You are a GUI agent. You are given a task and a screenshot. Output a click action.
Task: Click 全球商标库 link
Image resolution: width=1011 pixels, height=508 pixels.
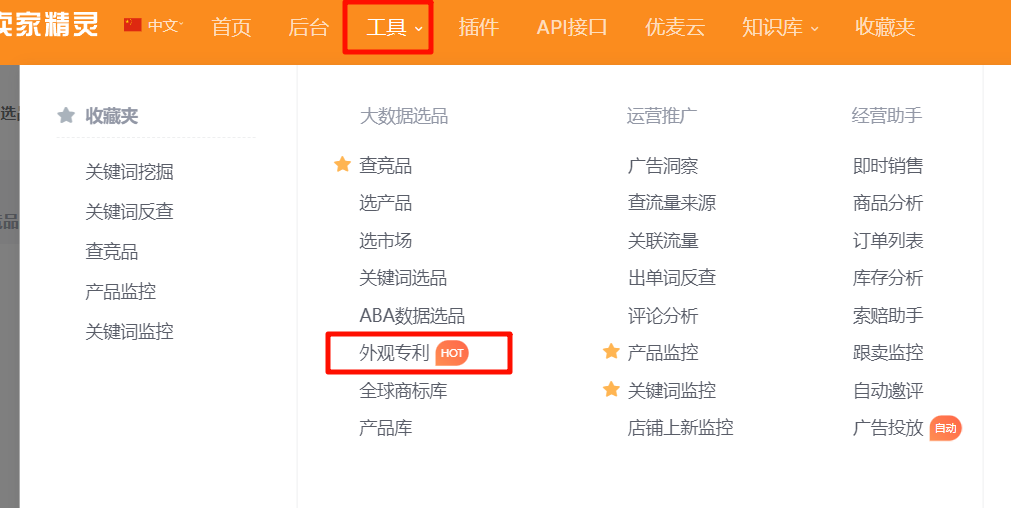[x=403, y=391]
